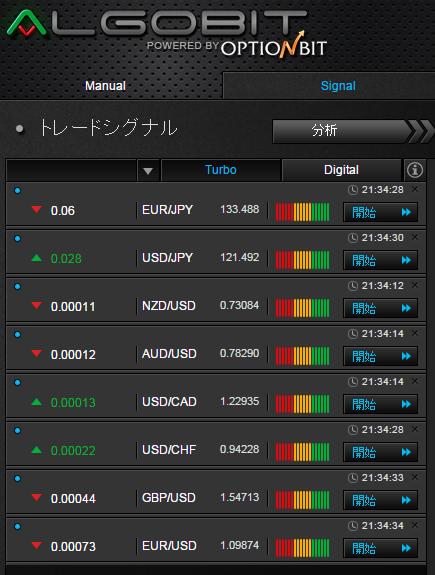Image resolution: width=435 pixels, height=575 pixels.
Task: Dismiss the EUR/JPY signal with X
Action: (x=415, y=189)
